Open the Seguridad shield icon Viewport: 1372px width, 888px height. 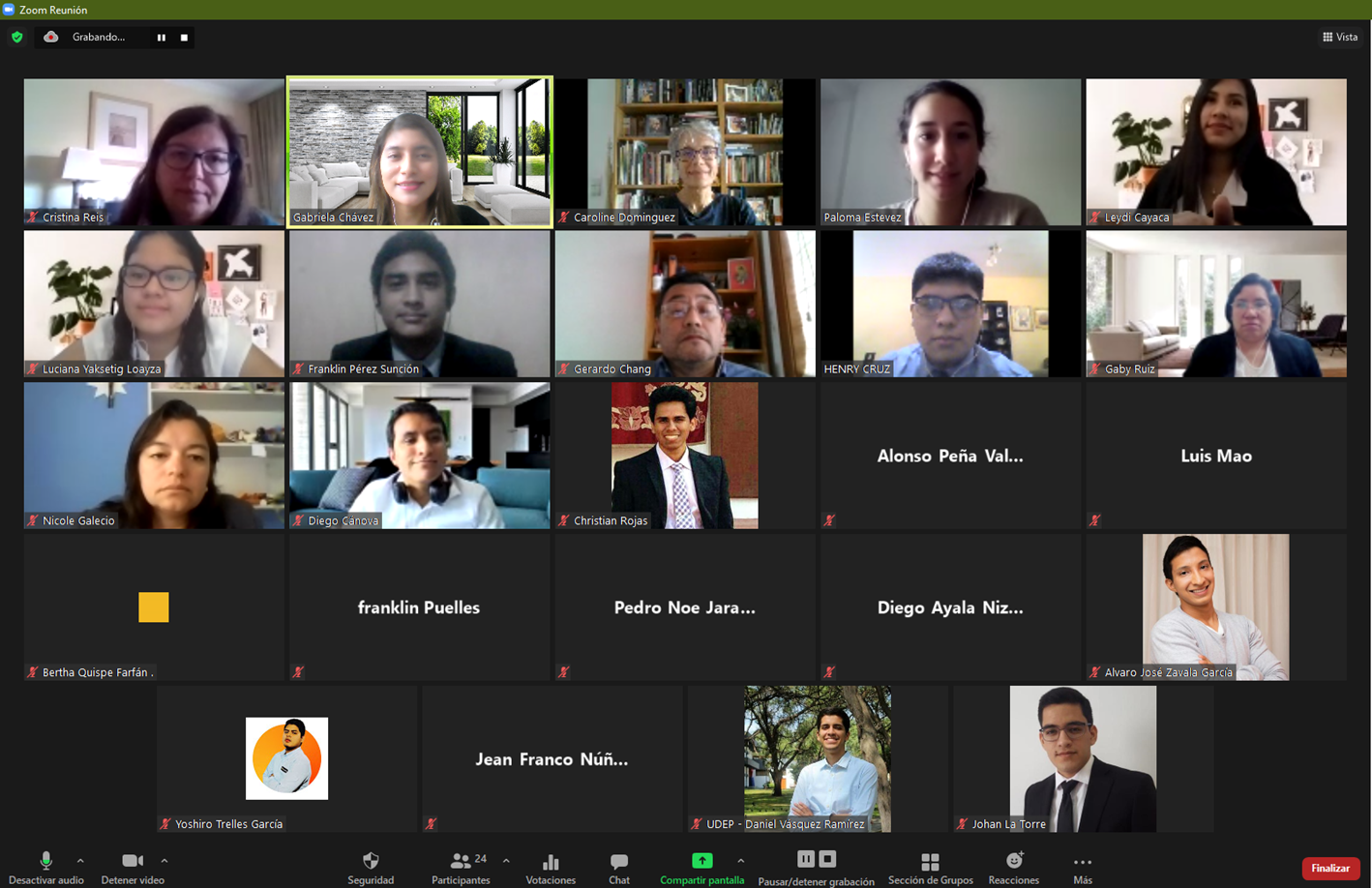[x=371, y=861]
